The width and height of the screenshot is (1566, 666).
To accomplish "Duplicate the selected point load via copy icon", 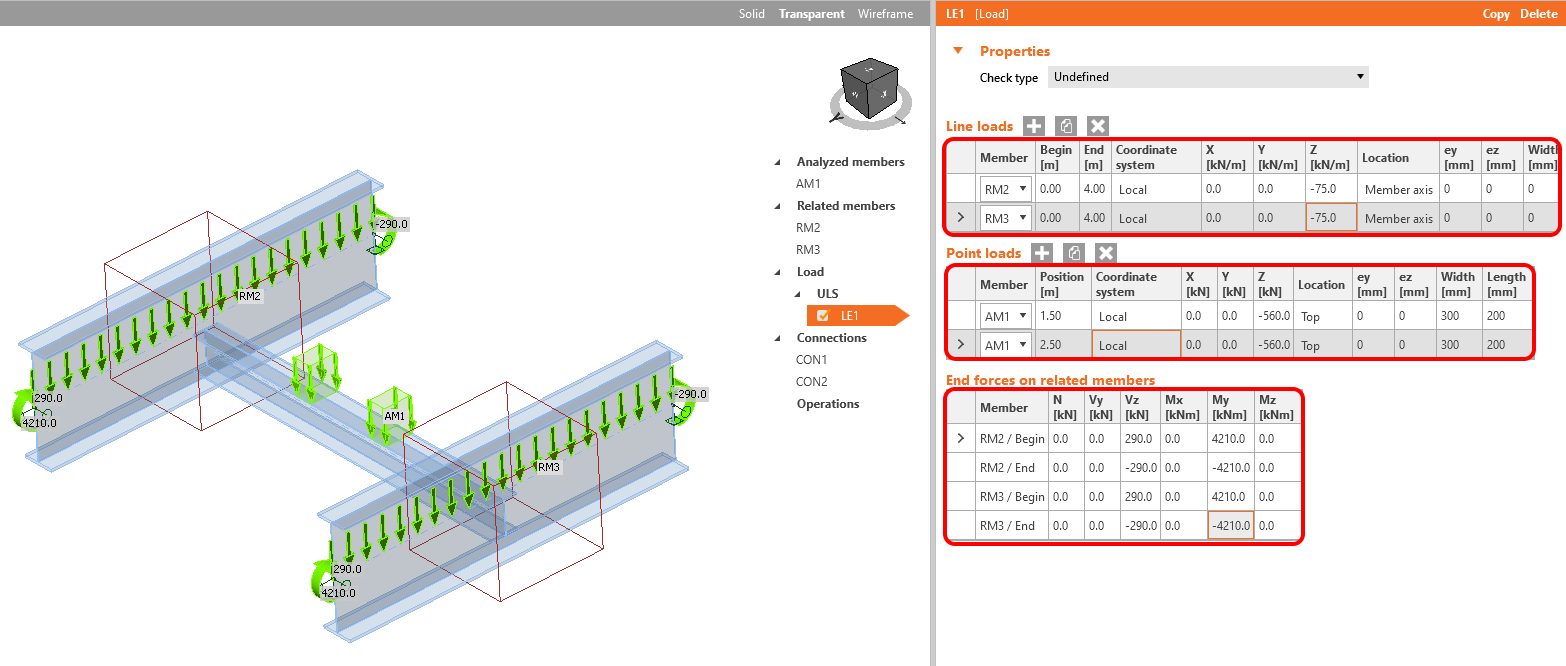I will tap(1072, 252).
